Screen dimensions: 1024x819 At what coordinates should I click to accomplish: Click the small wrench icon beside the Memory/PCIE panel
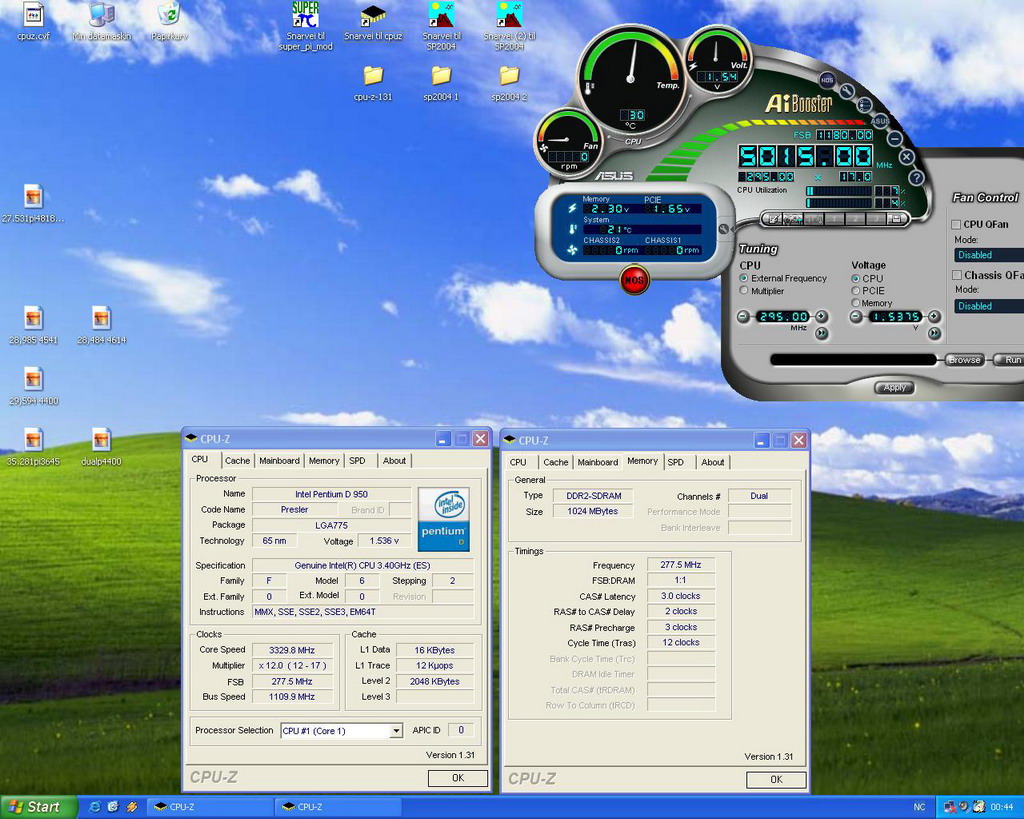point(723,229)
